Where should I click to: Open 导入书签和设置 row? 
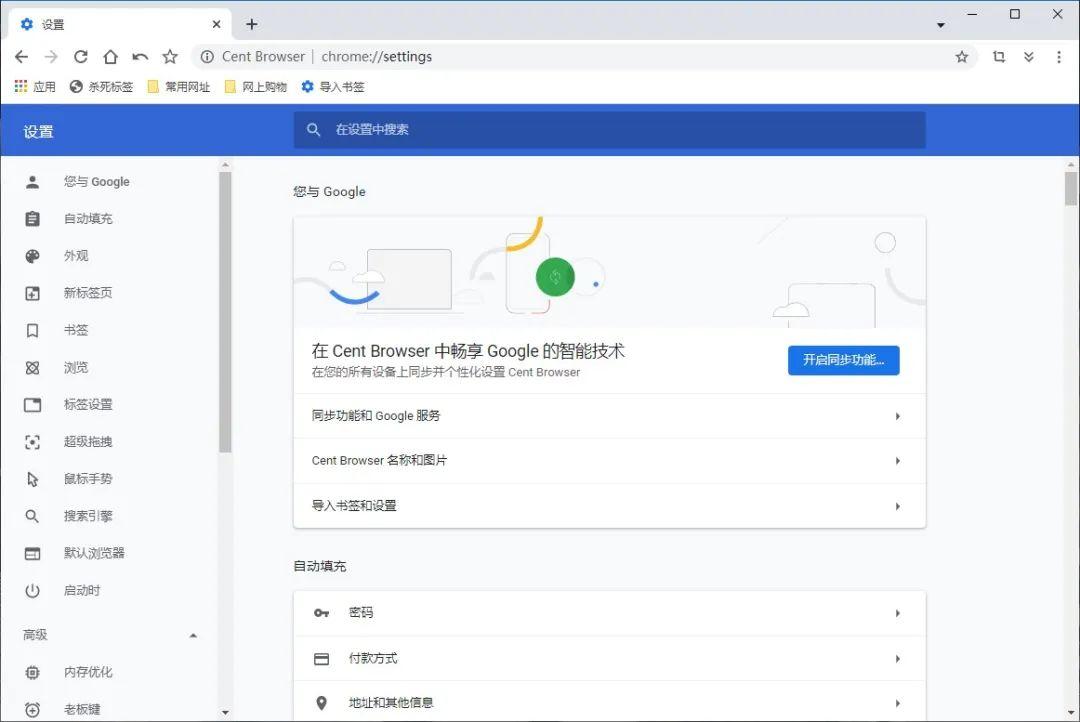coord(610,506)
